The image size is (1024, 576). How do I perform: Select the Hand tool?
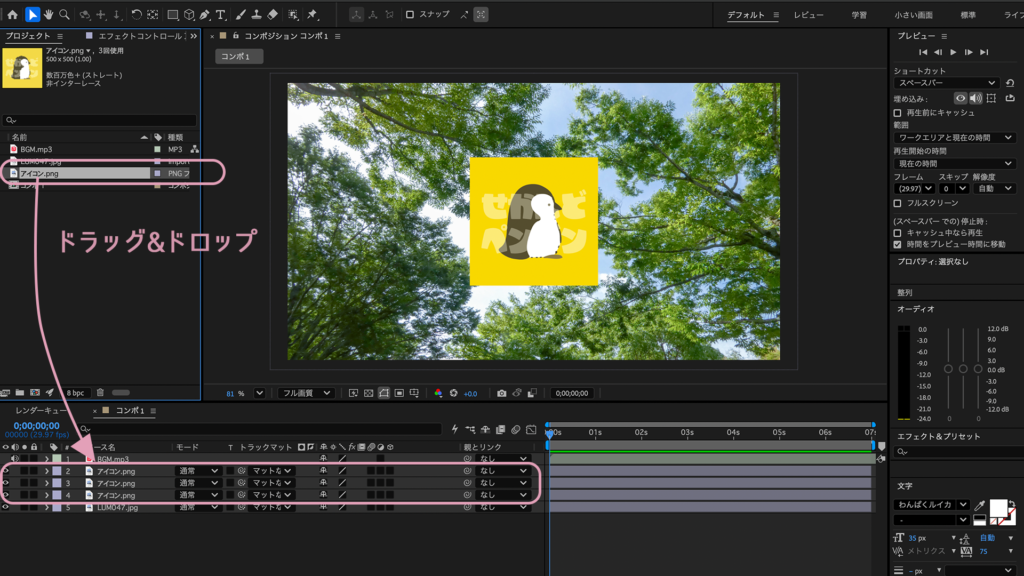48,14
